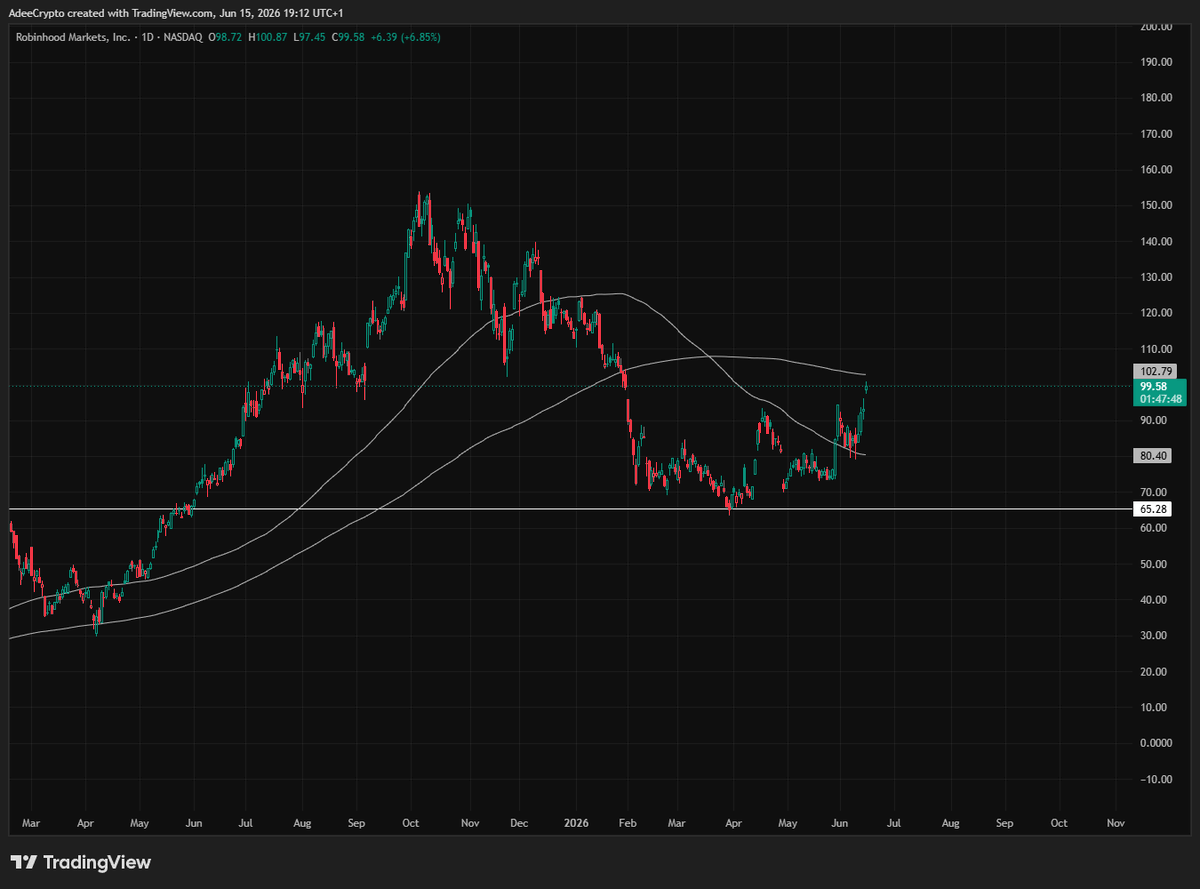Viewport: 1200px width, 889px height.
Task: Click the 150.00 price axis label
Action: click(x=1156, y=206)
